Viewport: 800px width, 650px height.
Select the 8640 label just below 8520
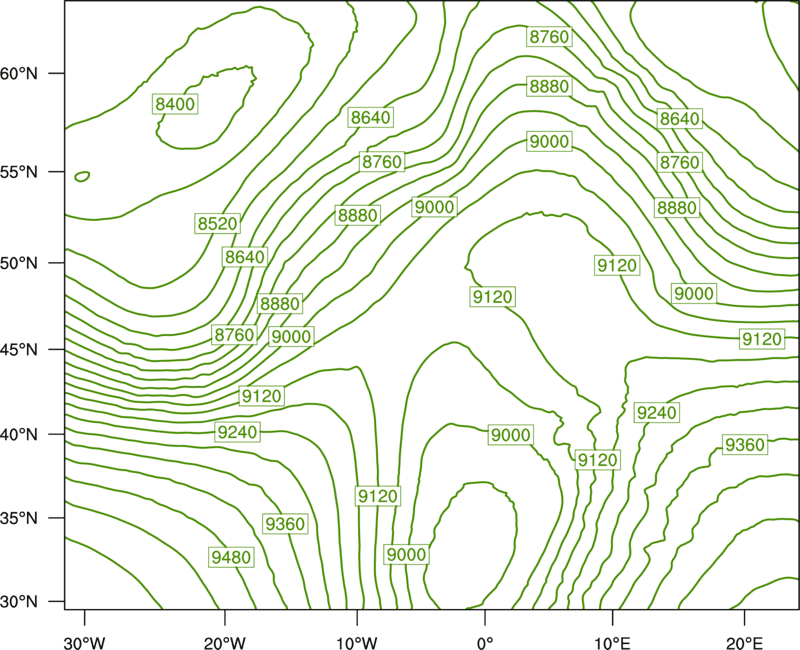click(x=245, y=257)
